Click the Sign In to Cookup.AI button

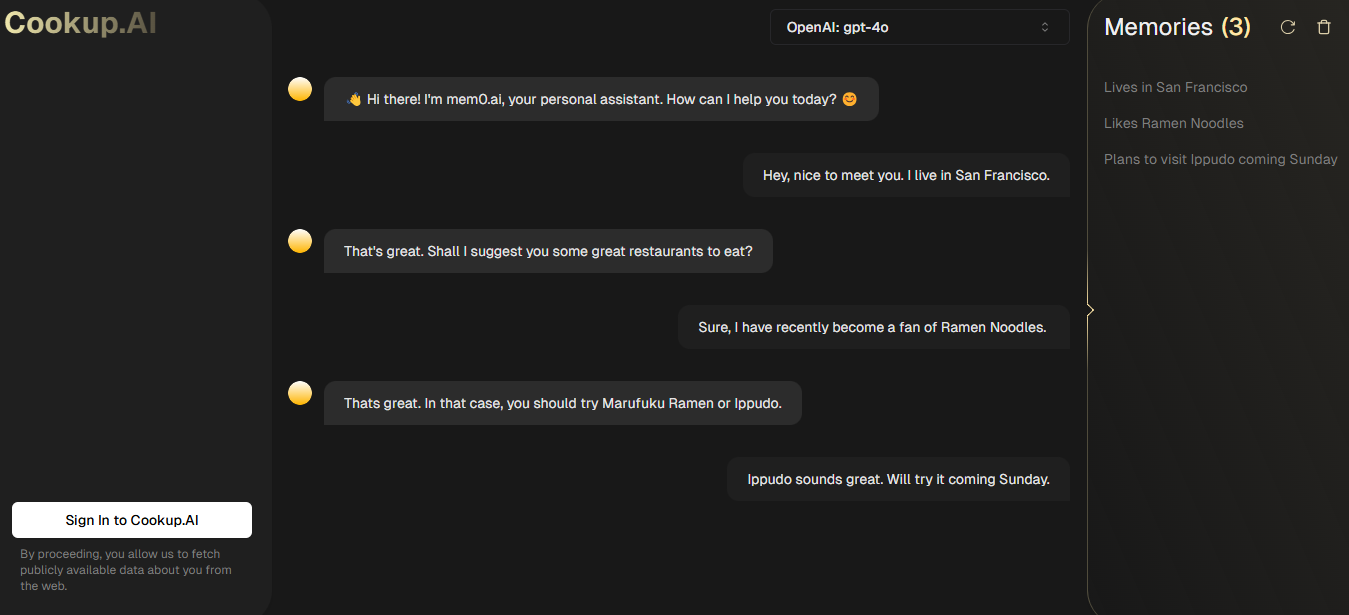tap(132, 520)
